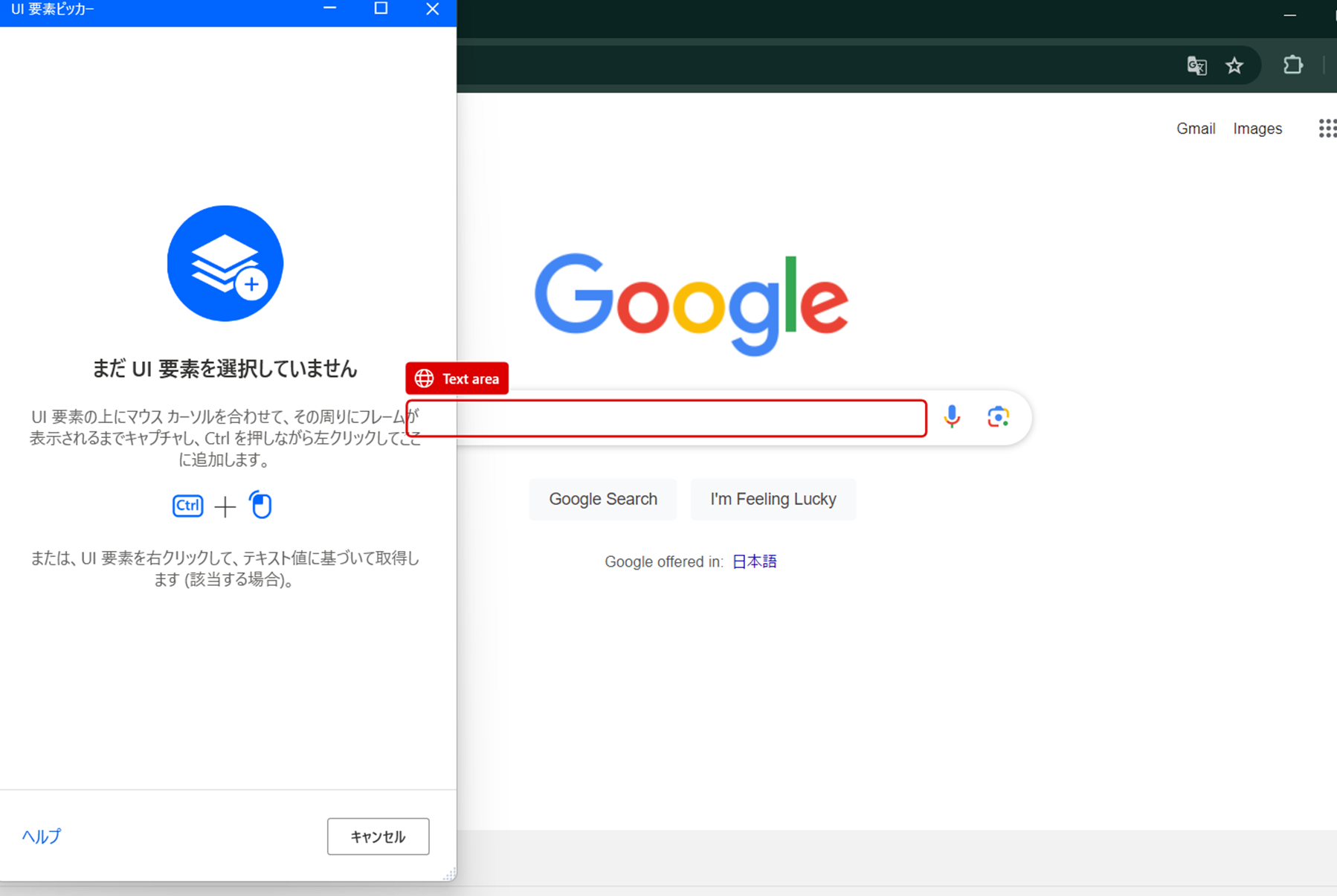Screen dimensions: 1337x896
Task: Click the microphone voice search icon
Action: (952, 417)
